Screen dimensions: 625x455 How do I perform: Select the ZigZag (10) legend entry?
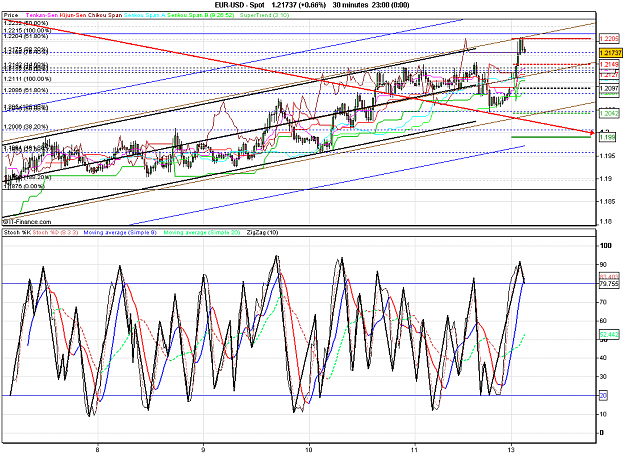coord(262,232)
